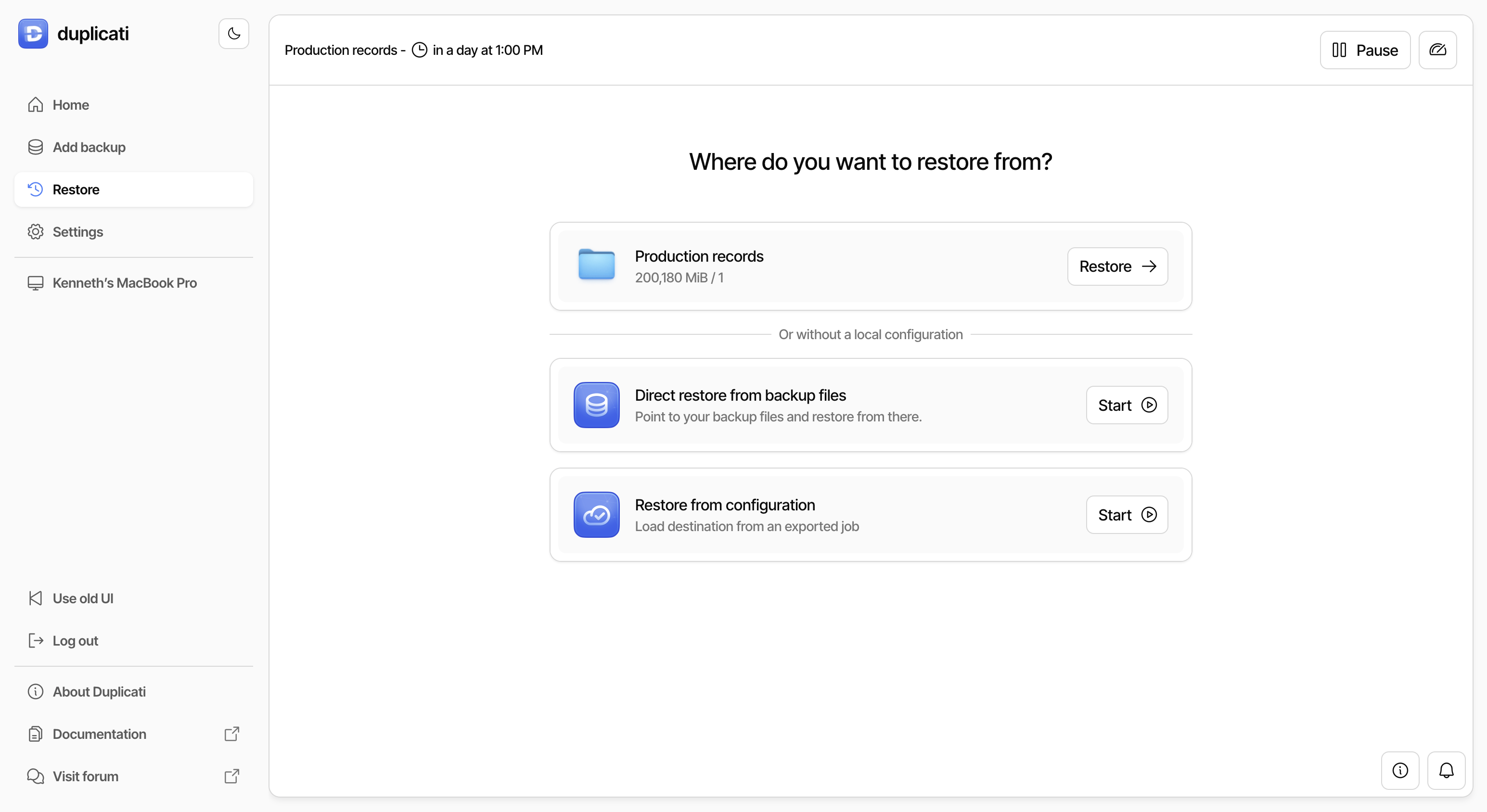Log out of Duplicati
Viewport: 1487px width, 812px height.
point(75,640)
